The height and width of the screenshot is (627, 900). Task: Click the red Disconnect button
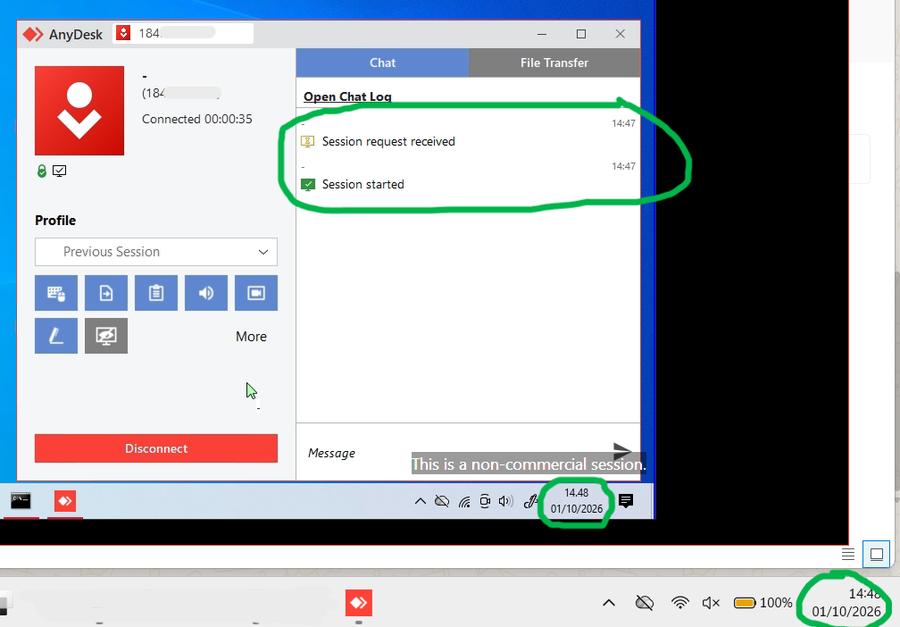click(x=156, y=448)
